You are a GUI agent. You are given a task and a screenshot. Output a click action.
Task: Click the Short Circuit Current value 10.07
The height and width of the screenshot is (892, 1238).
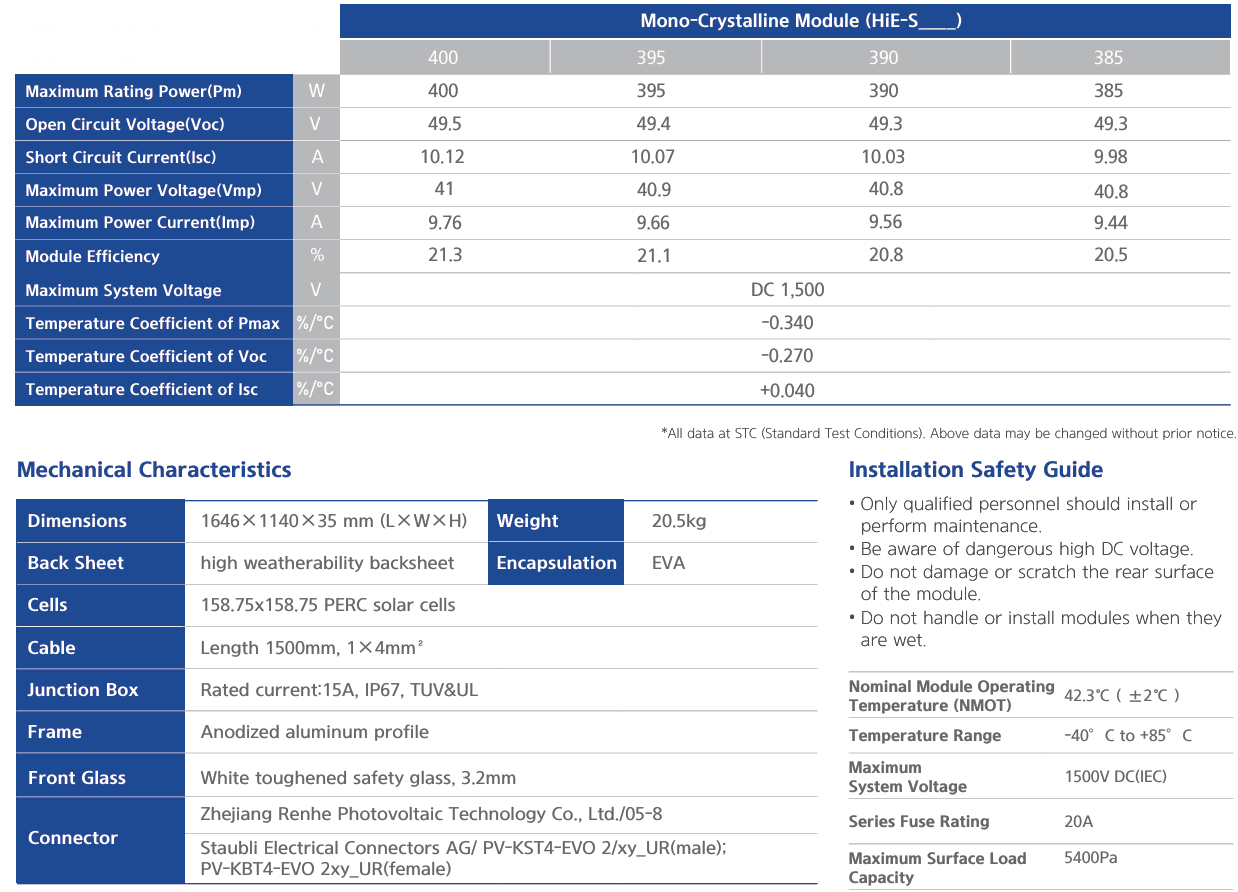point(651,157)
